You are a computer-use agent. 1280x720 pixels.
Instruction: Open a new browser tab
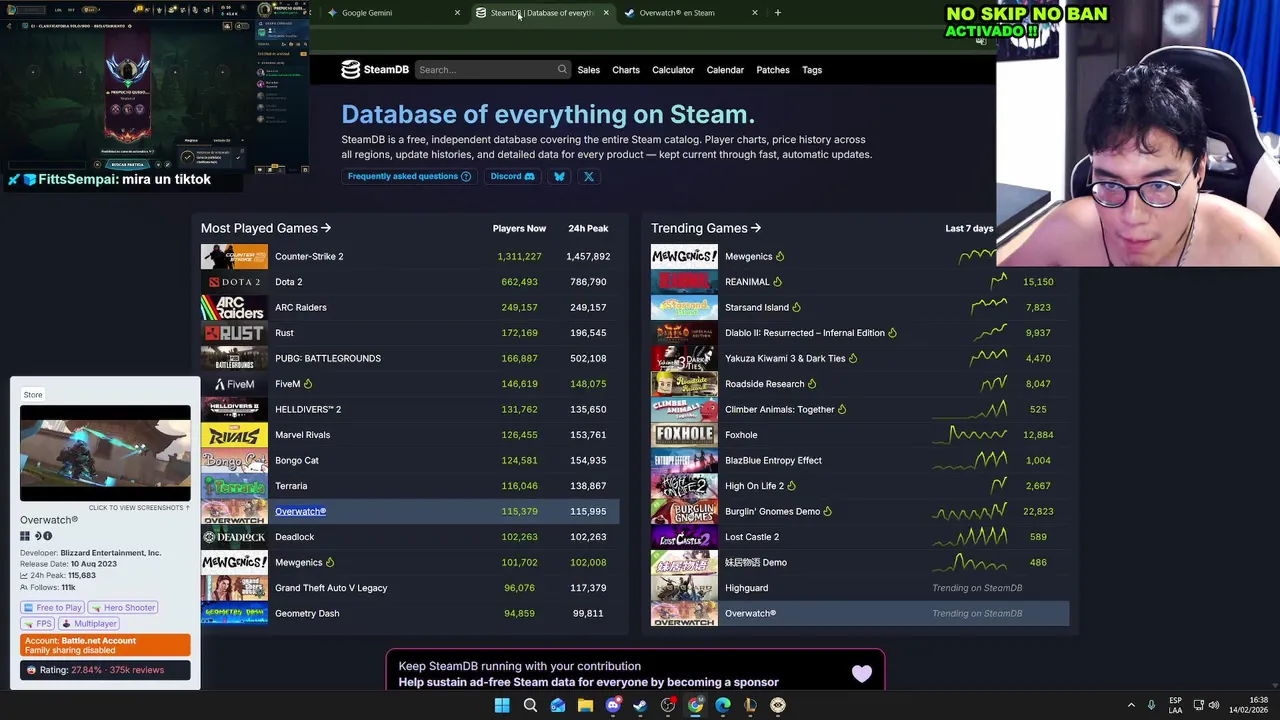coord(777,13)
